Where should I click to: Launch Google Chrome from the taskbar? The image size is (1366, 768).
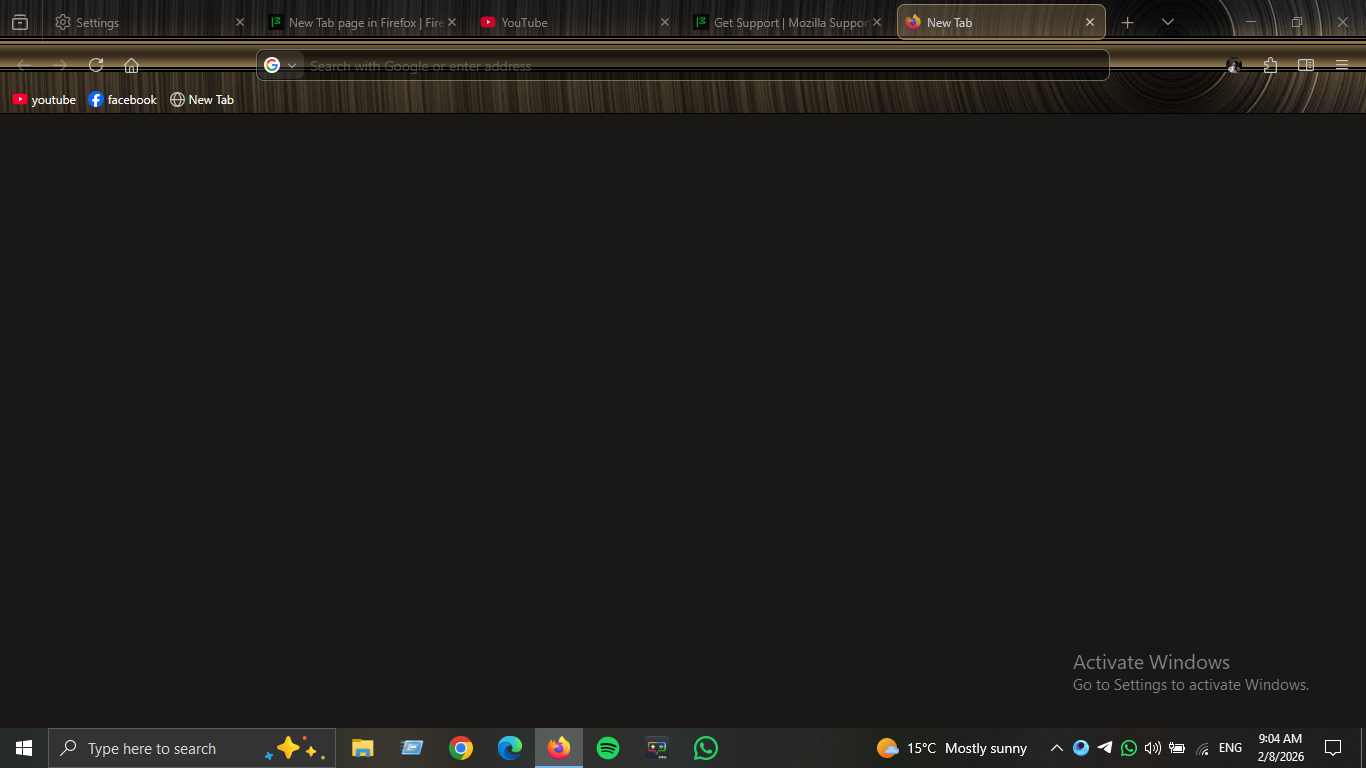tap(461, 748)
